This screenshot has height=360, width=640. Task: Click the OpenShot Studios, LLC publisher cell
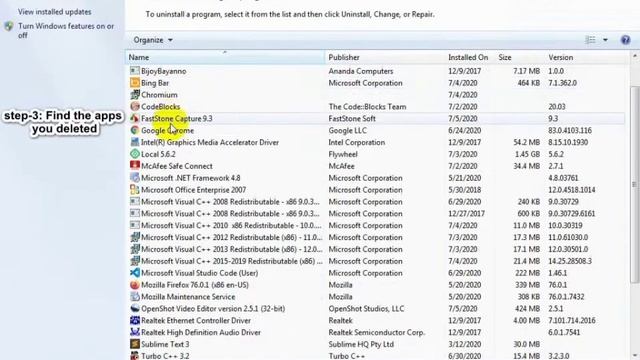tap(366, 309)
